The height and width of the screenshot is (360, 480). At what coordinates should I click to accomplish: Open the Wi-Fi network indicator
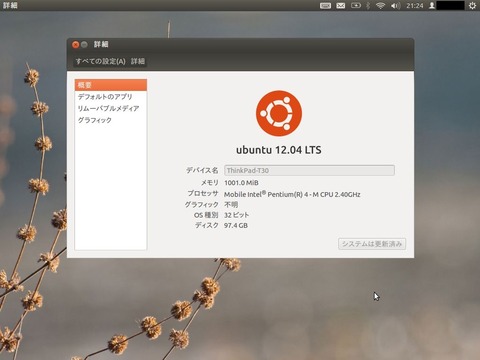coord(380,6)
